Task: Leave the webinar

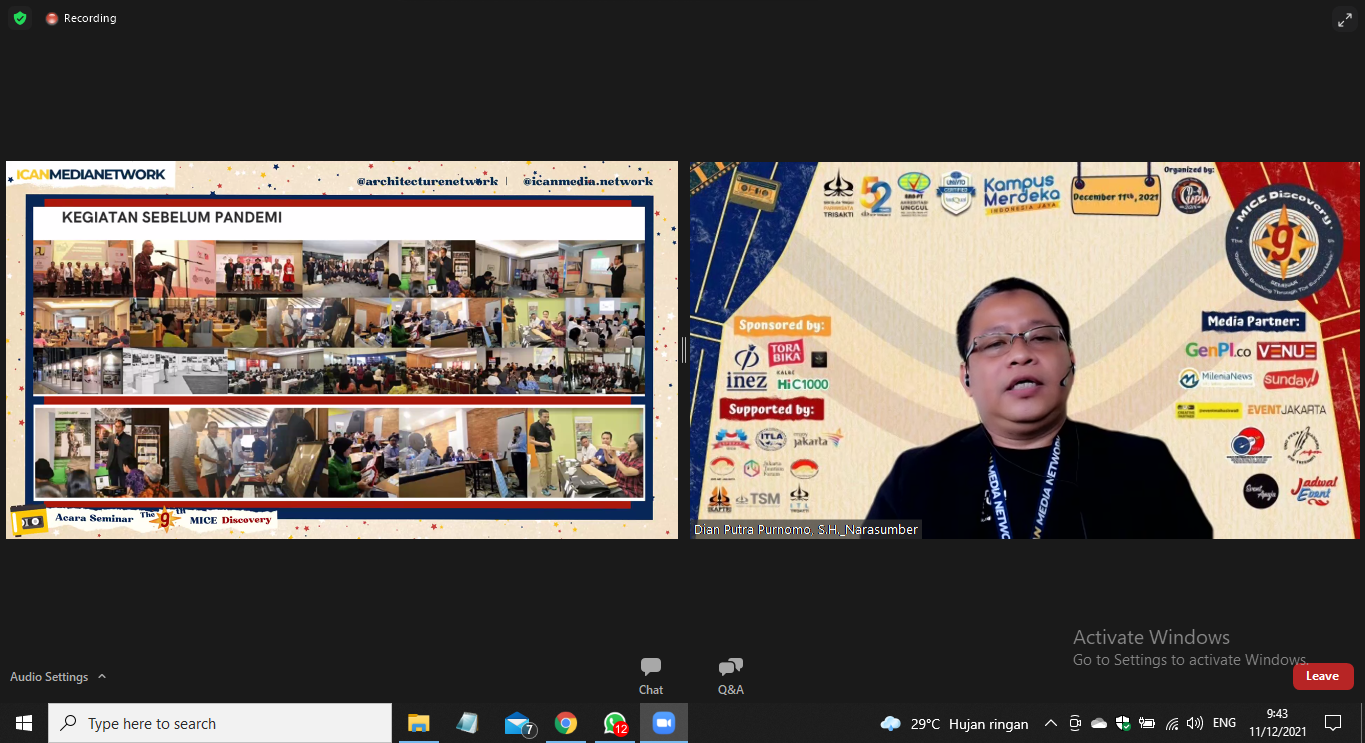Action: 1322,676
